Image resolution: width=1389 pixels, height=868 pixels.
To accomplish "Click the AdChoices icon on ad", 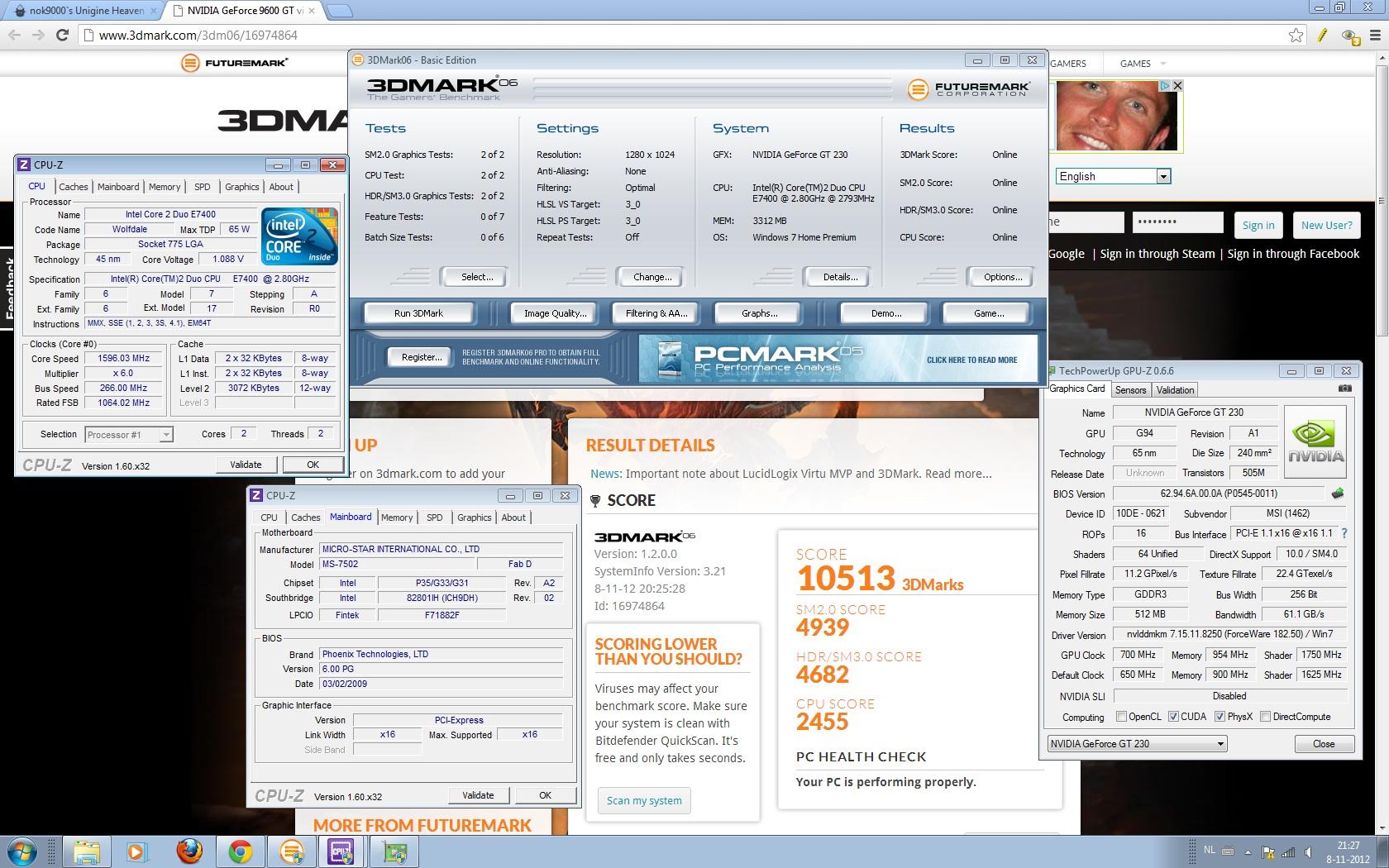I will click(1165, 85).
